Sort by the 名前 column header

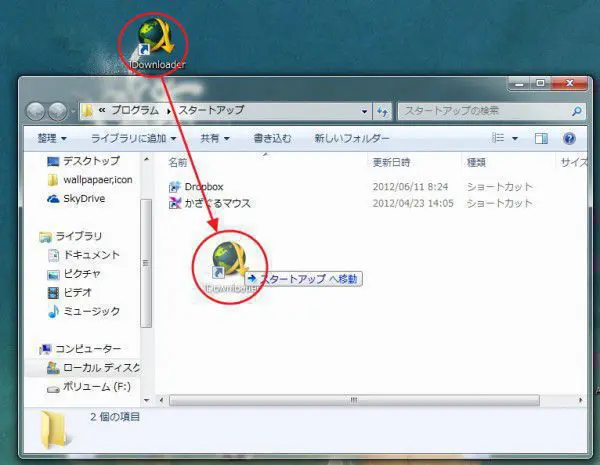[x=178, y=163]
